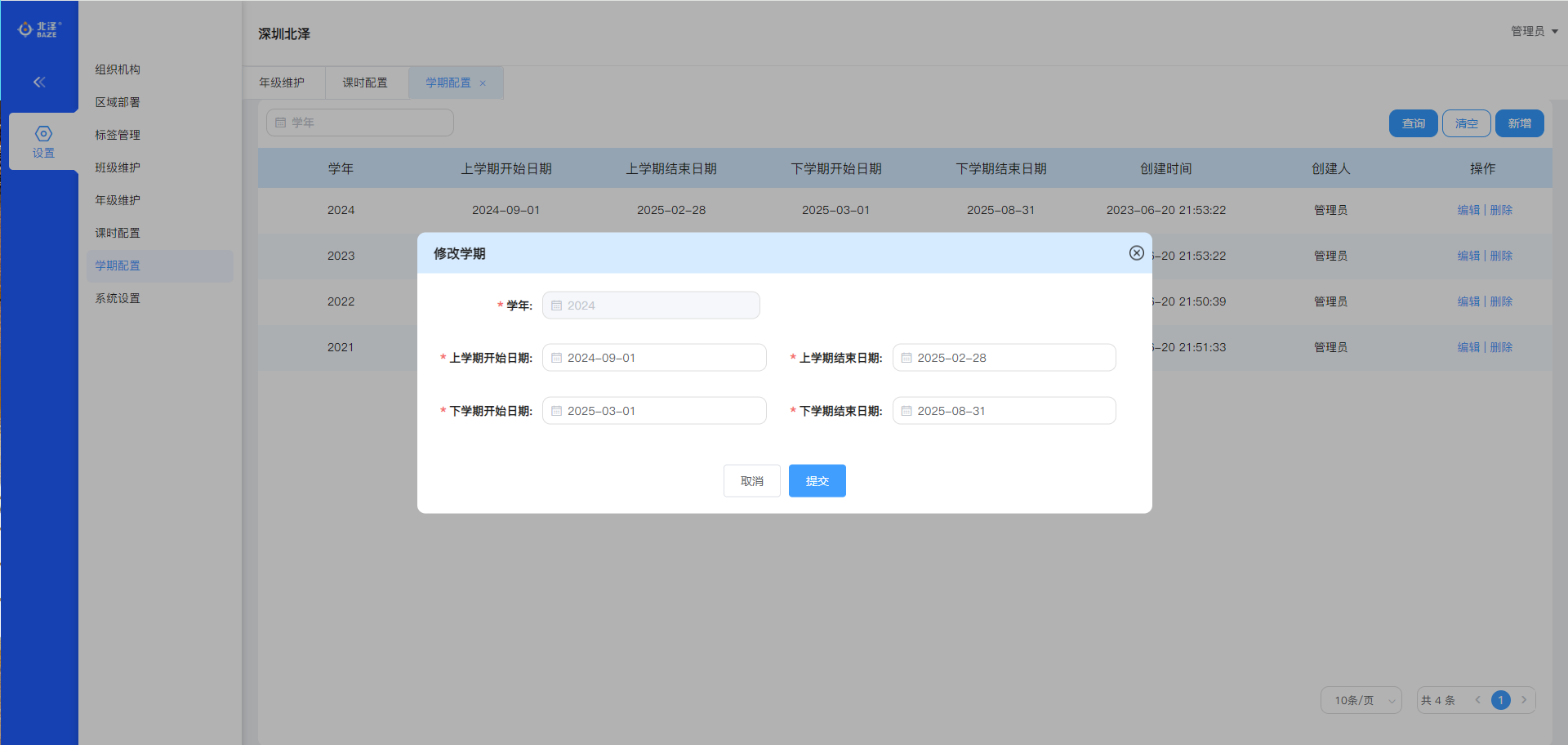Click the settings gear icon in the sidebar

(x=43, y=134)
